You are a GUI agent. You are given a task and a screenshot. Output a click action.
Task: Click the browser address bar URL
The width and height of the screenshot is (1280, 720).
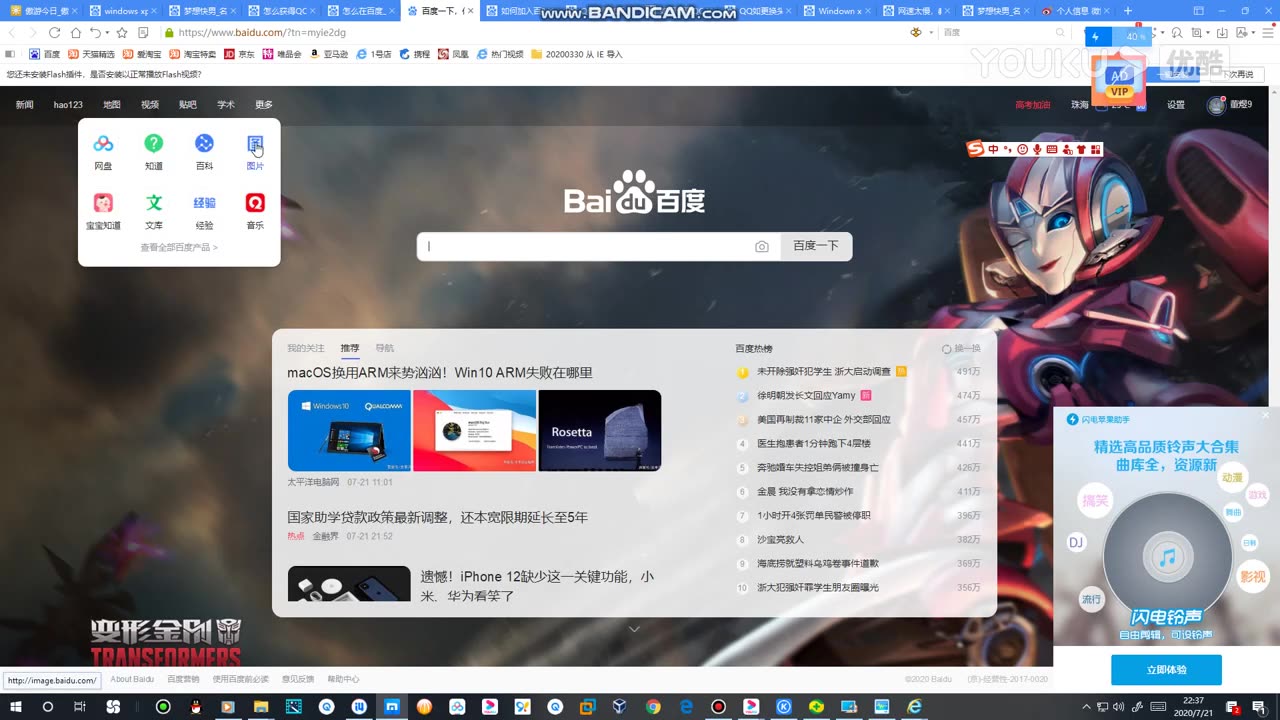coord(262,33)
